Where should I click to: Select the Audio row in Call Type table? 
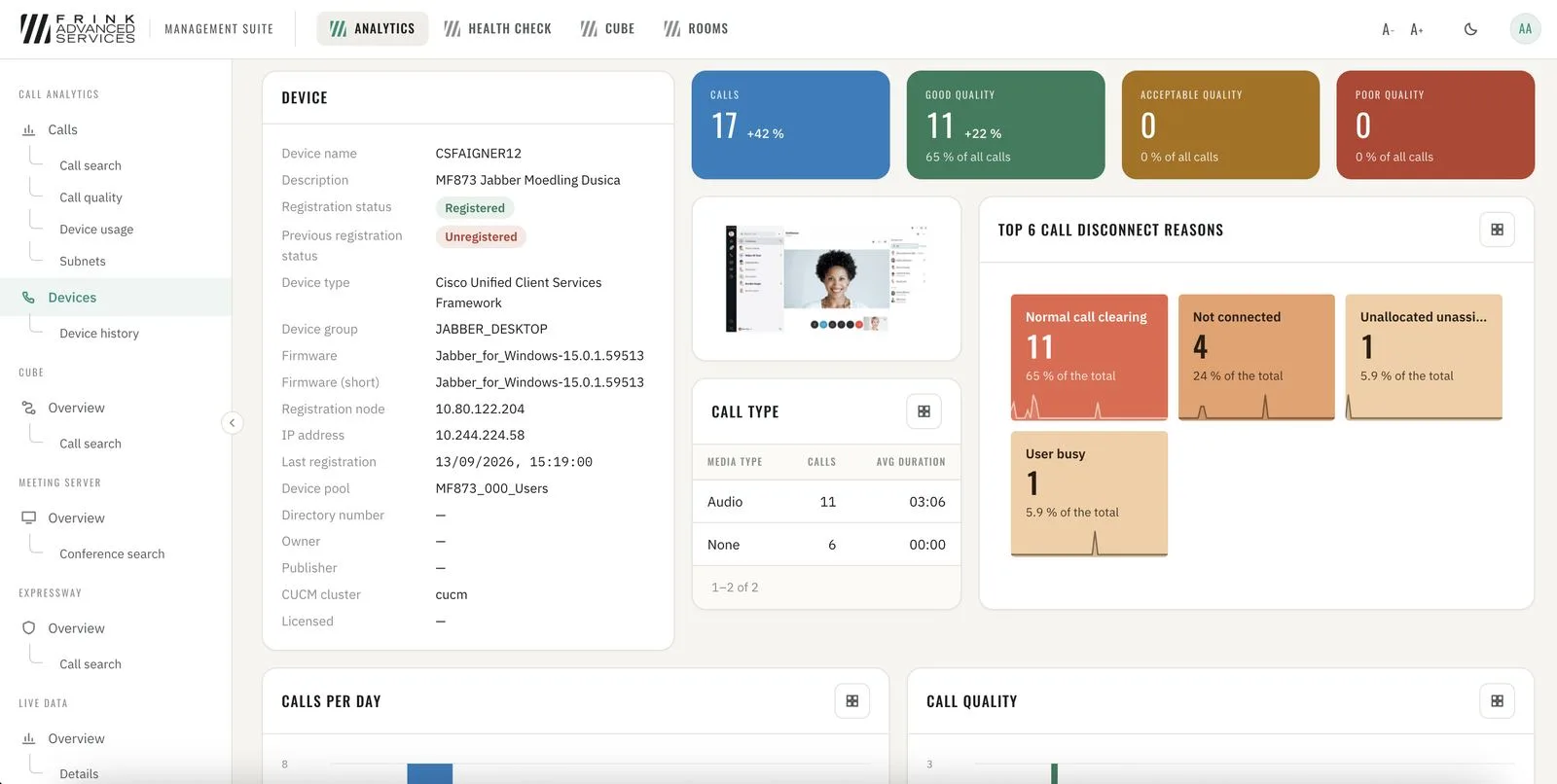pos(826,502)
